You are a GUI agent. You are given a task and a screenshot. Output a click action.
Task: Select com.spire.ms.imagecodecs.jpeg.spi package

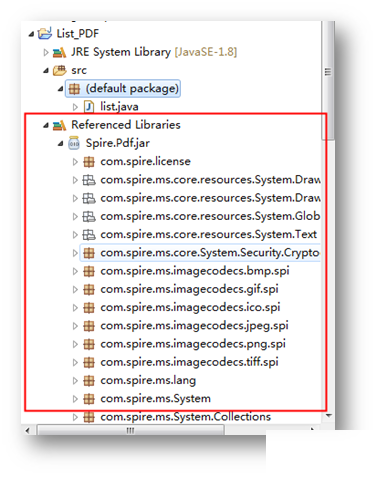point(194,326)
